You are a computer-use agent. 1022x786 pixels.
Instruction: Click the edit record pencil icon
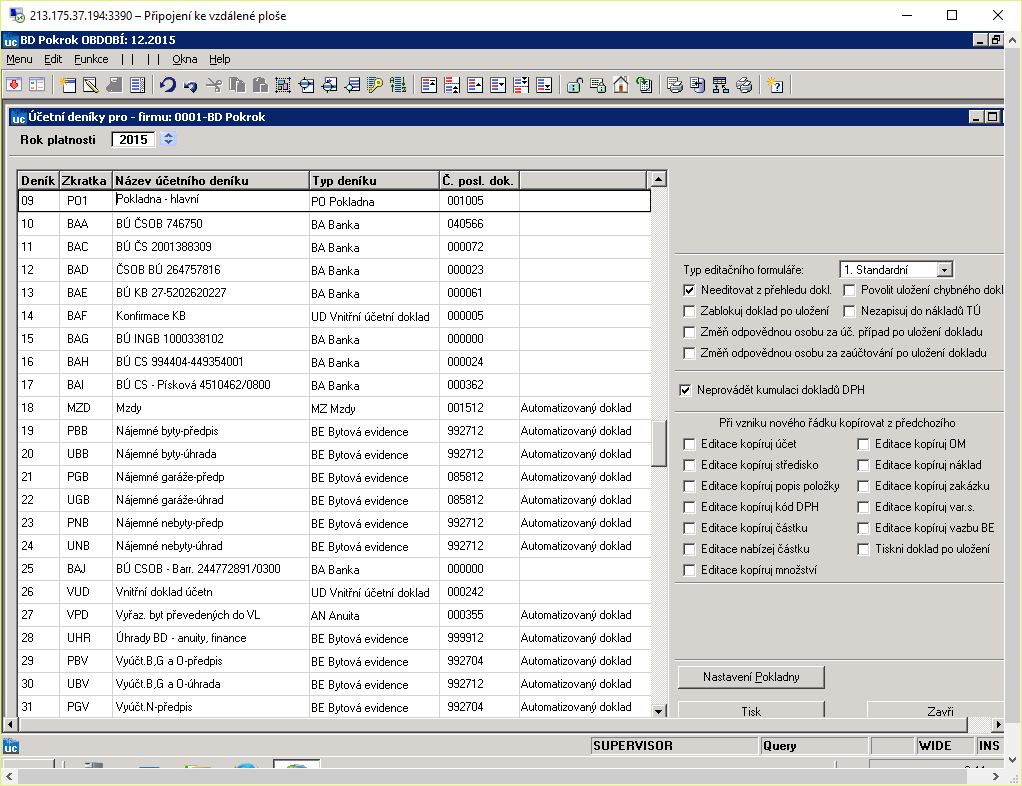[91, 85]
